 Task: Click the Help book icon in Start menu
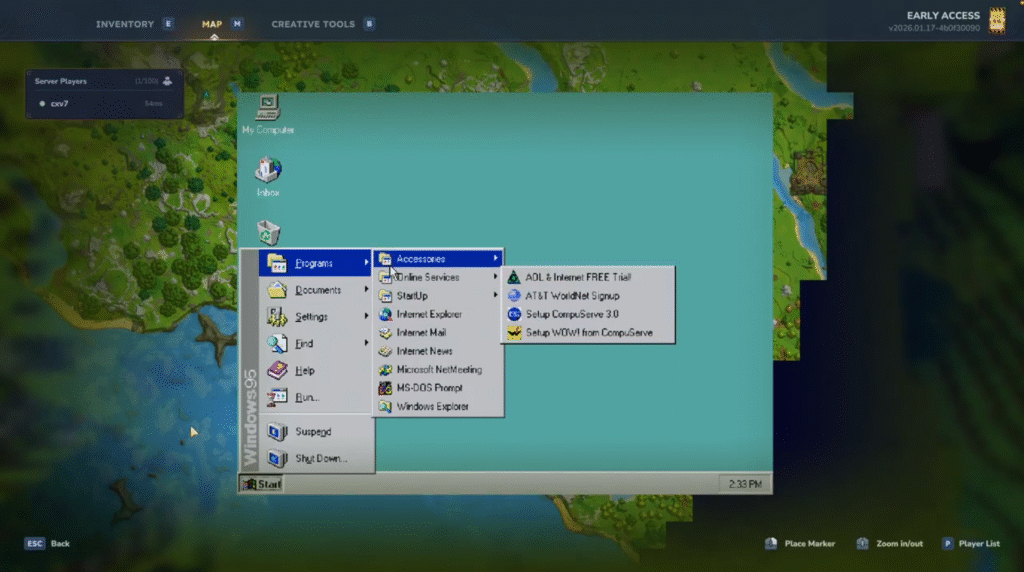[x=277, y=370]
